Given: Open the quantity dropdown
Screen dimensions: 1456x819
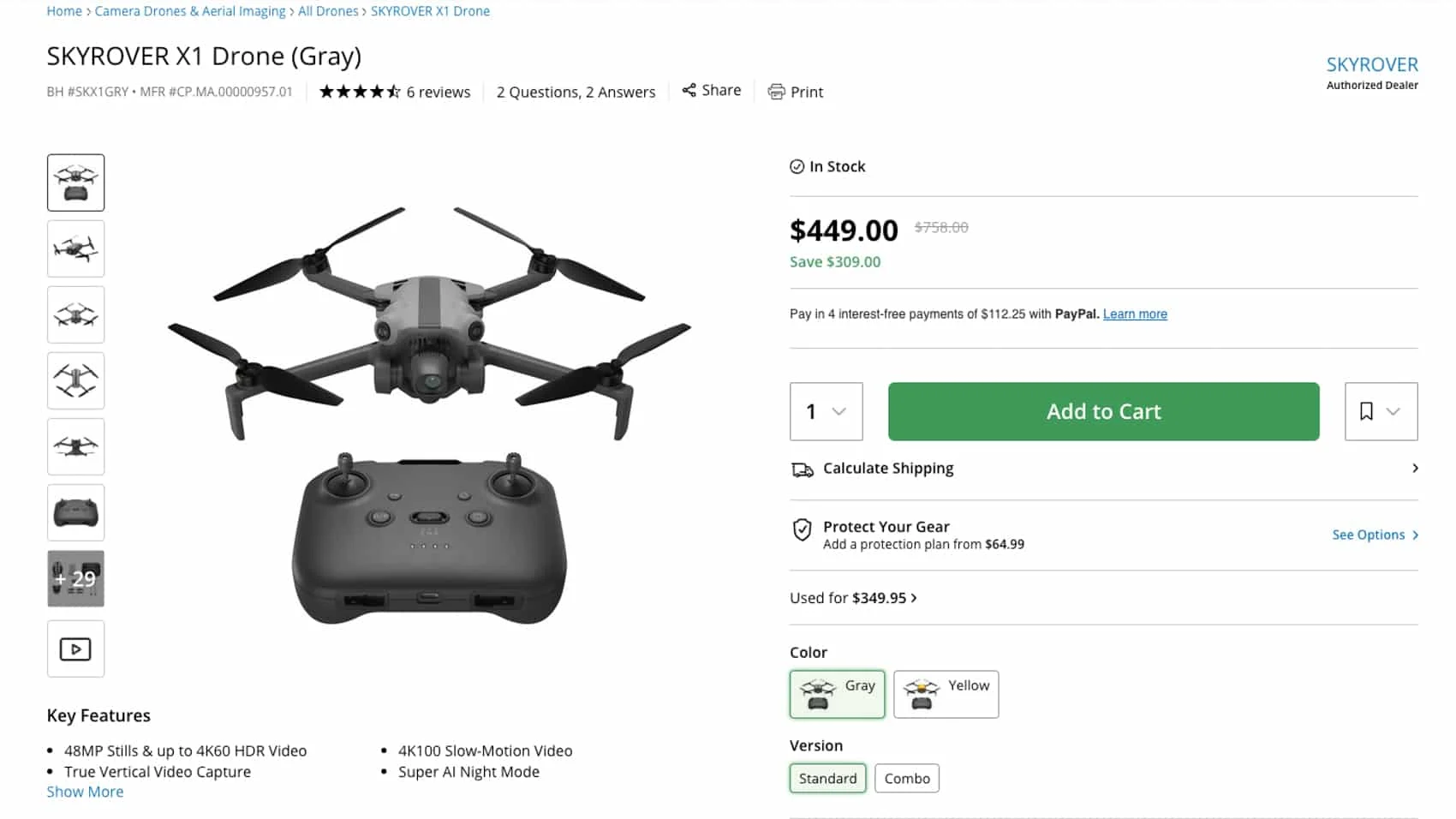Looking at the screenshot, I should click(x=826, y=411).
